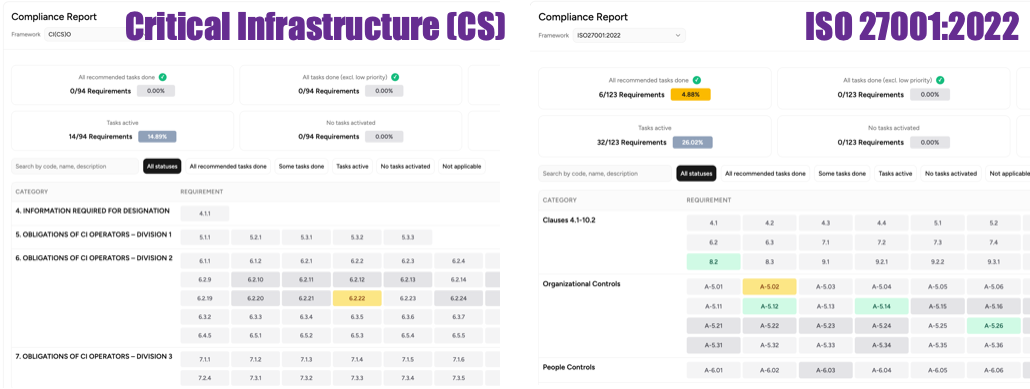Open the yellow control A-5.02
Viewport: 1030px width, 389px height.
pos(769,286)
